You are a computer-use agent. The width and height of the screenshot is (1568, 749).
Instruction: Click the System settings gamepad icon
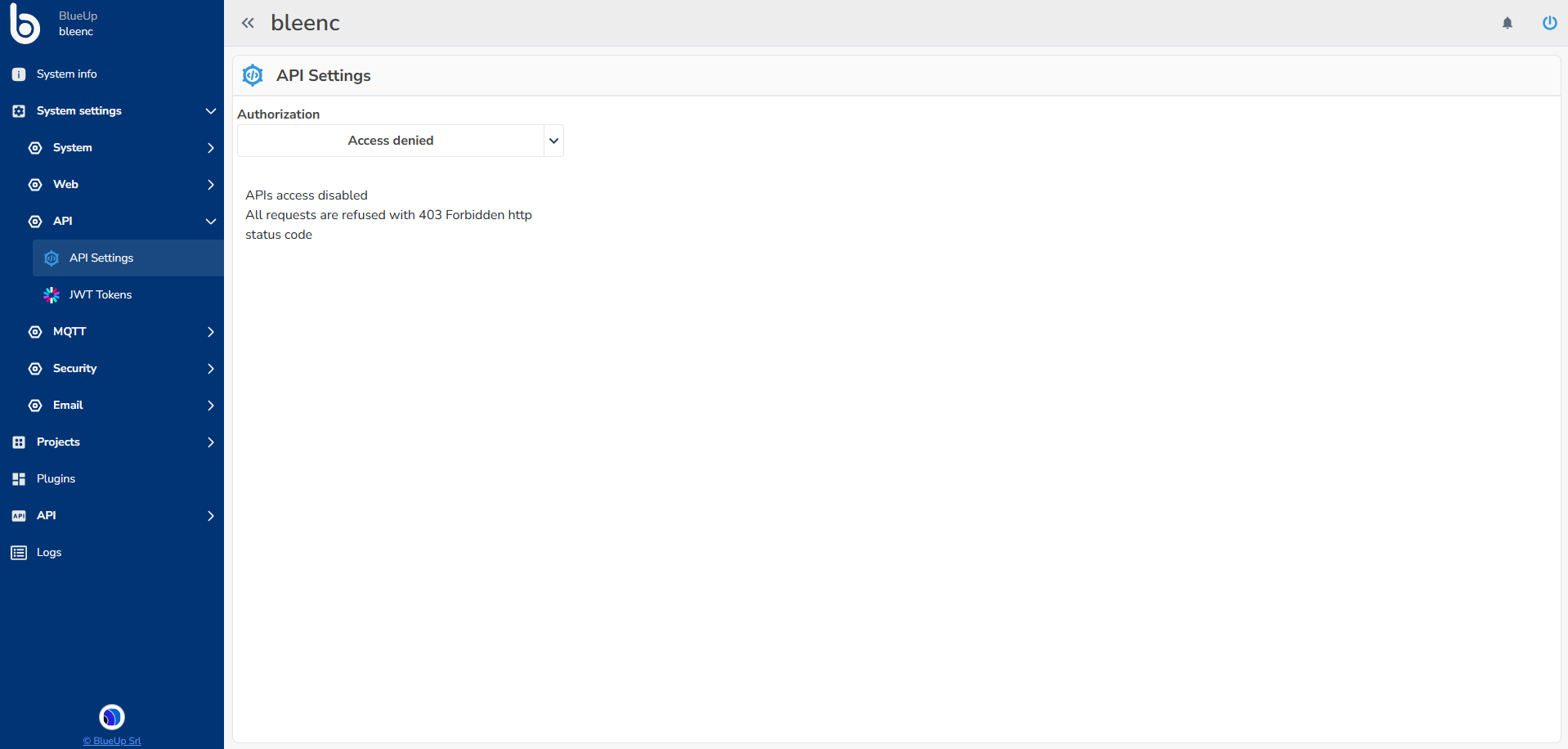(18, 111)
